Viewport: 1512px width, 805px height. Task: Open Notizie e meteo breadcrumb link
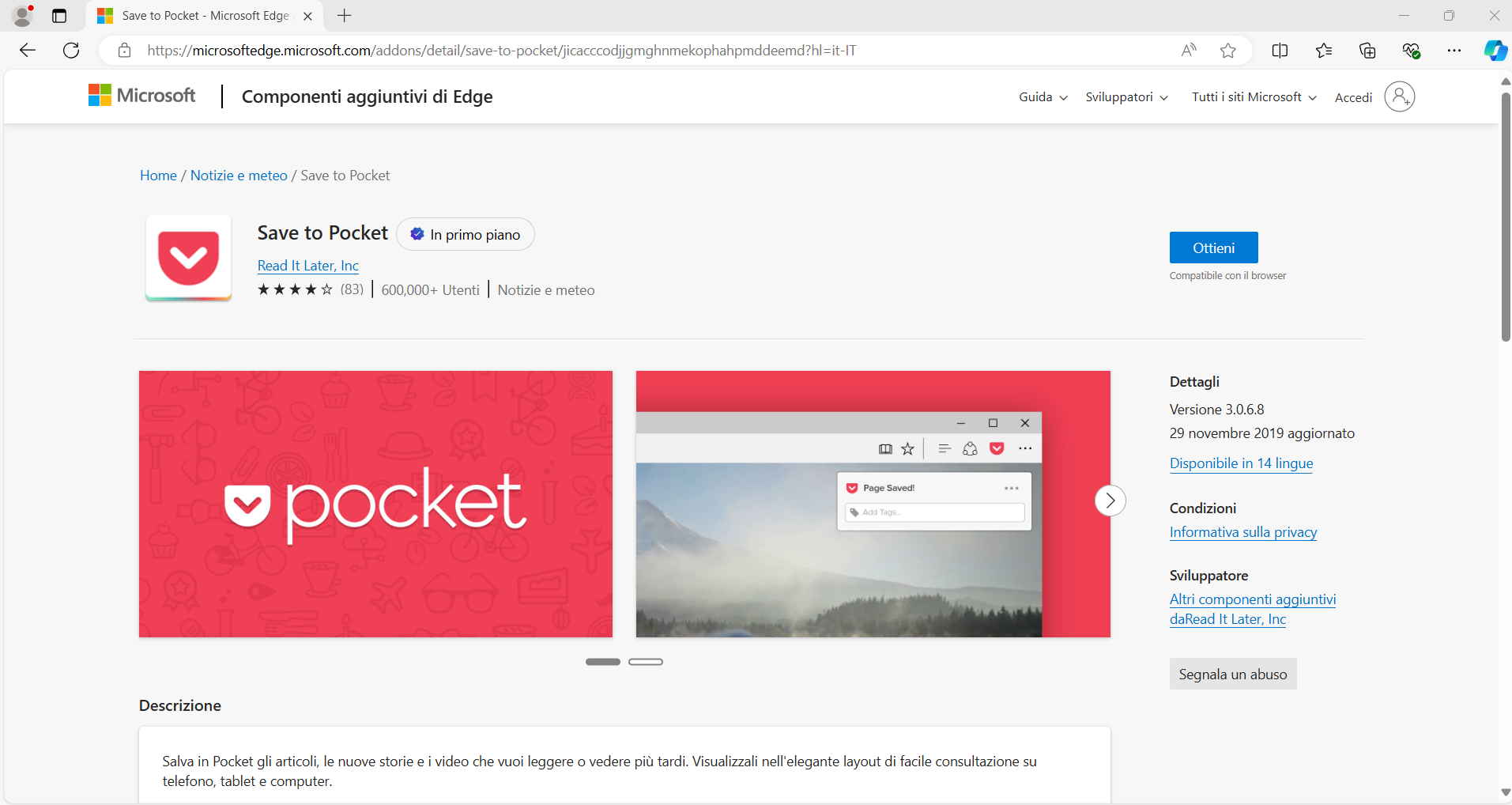pos(239,176)
